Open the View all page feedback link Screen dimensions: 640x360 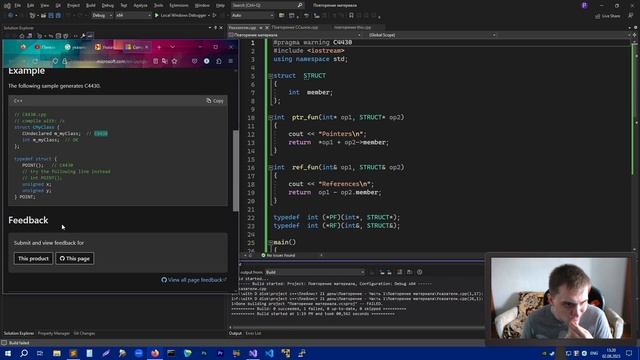point(193,280)
